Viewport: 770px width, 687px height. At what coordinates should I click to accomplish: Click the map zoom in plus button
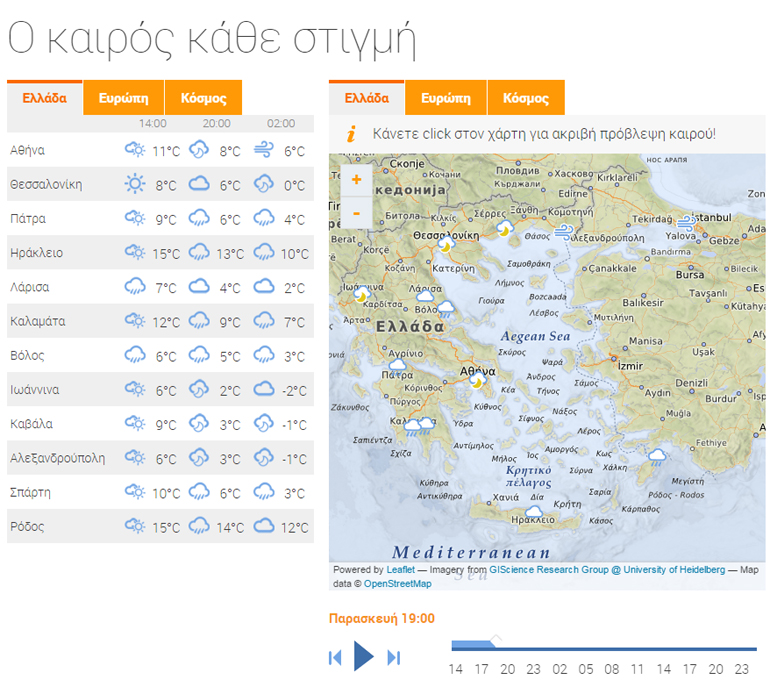coord(356,181)
